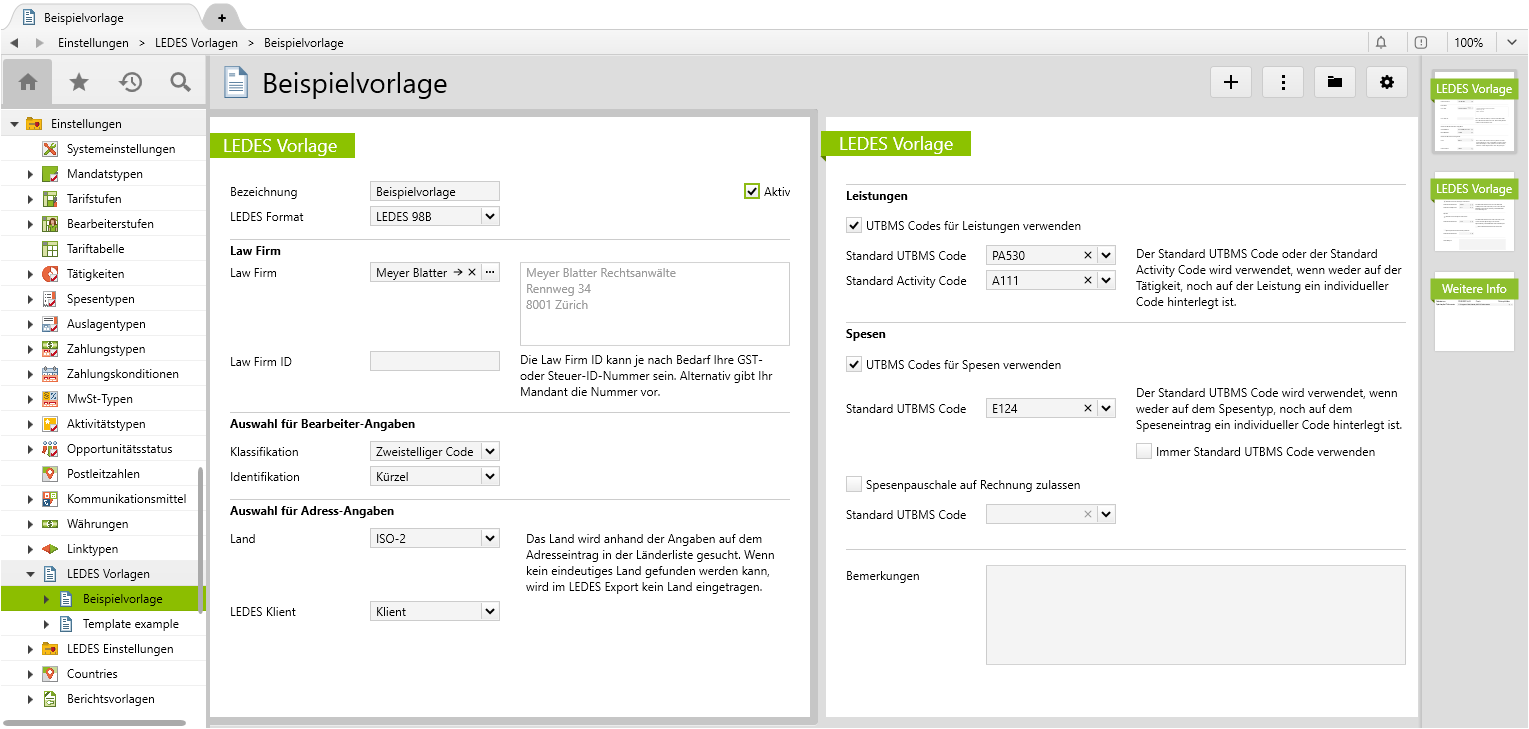This screenshot has width=1529, height=729.
Task: Select the Home icon in the sidebar
Action: (27, 81)
